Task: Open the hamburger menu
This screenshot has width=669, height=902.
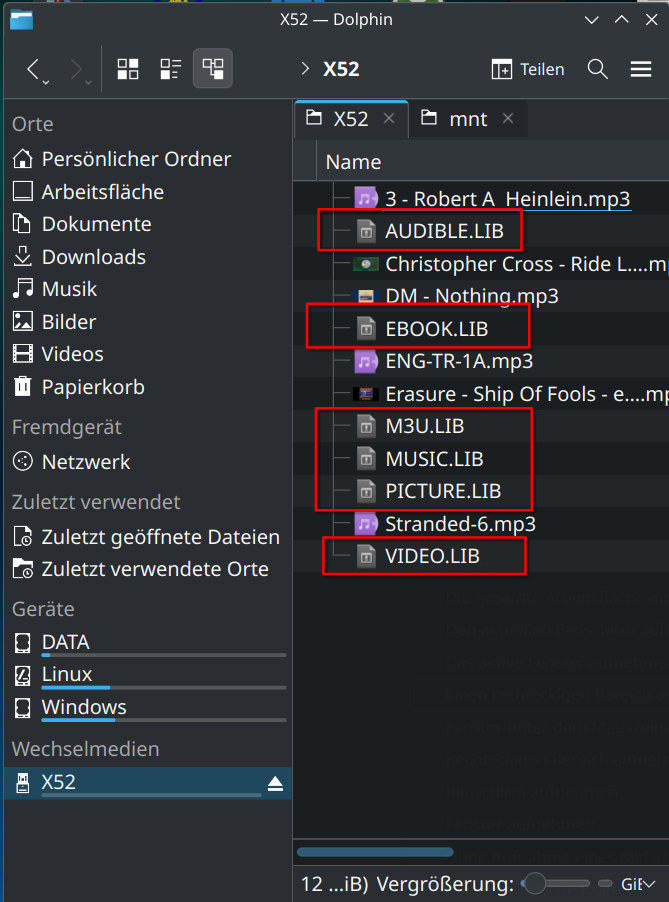Action: 641,69
